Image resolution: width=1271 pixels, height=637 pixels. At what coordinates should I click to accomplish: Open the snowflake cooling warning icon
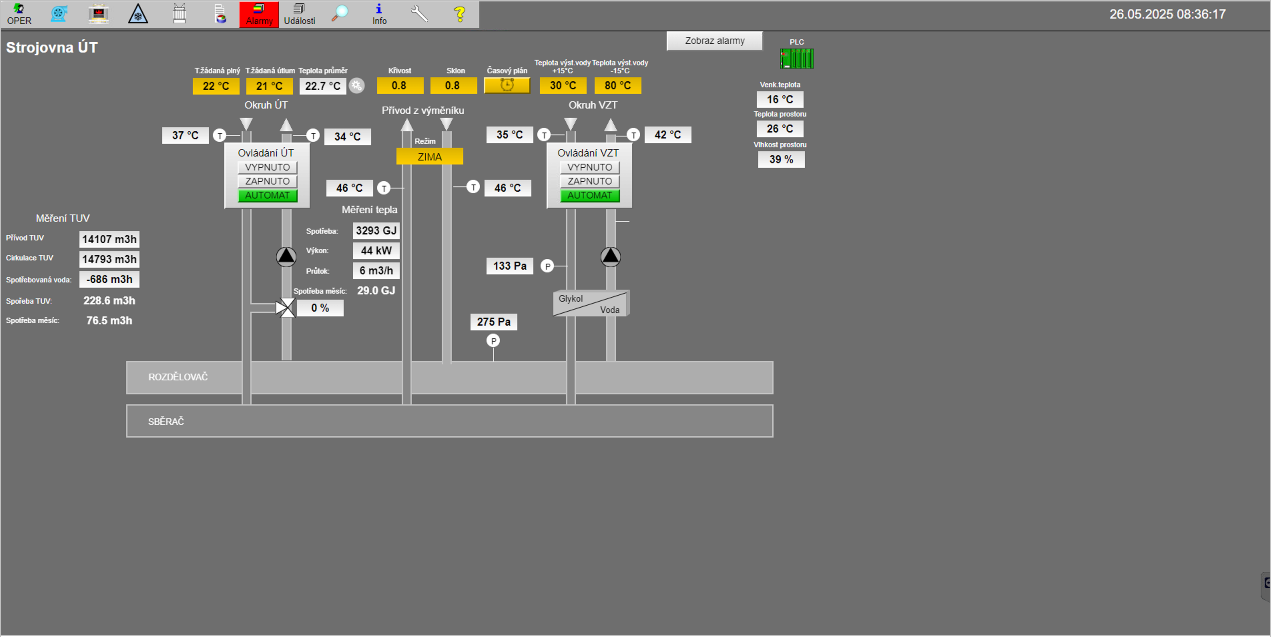pyautogui.click(x=138, y=13)
